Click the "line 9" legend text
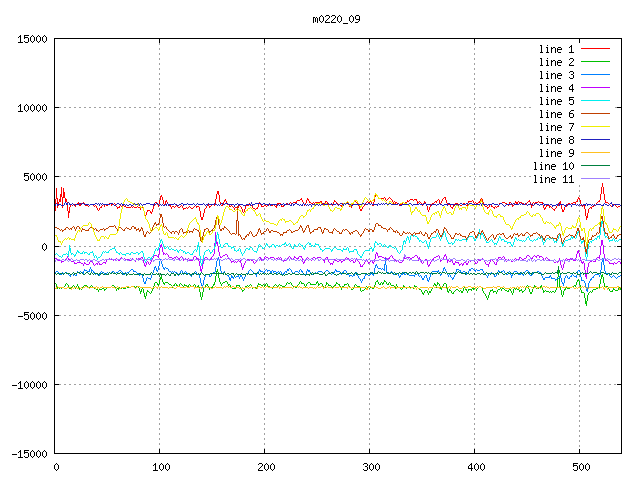This screenshot has height=480, width=640. 556,153
